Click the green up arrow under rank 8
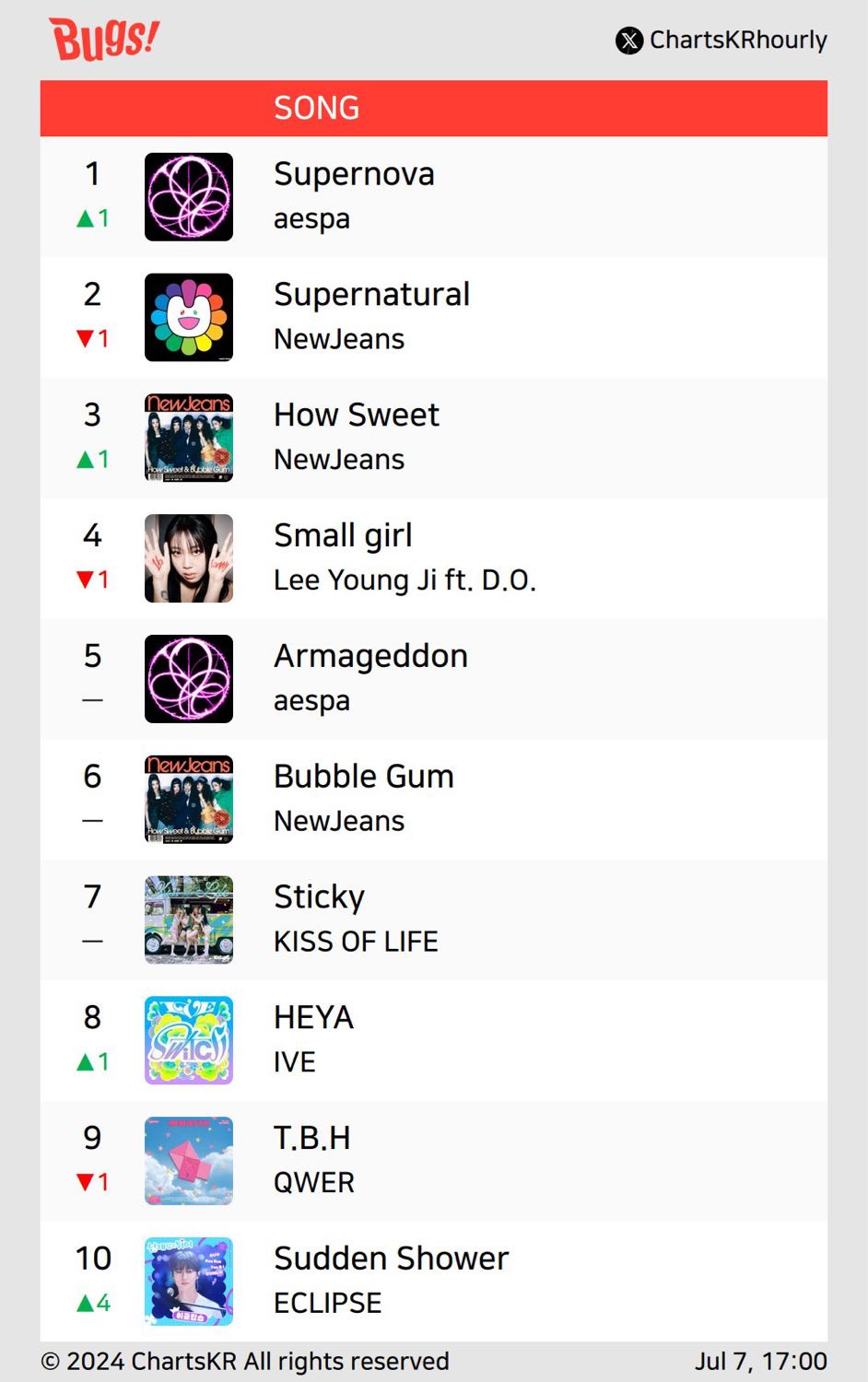868x1382 pixels. [85, 1062]
